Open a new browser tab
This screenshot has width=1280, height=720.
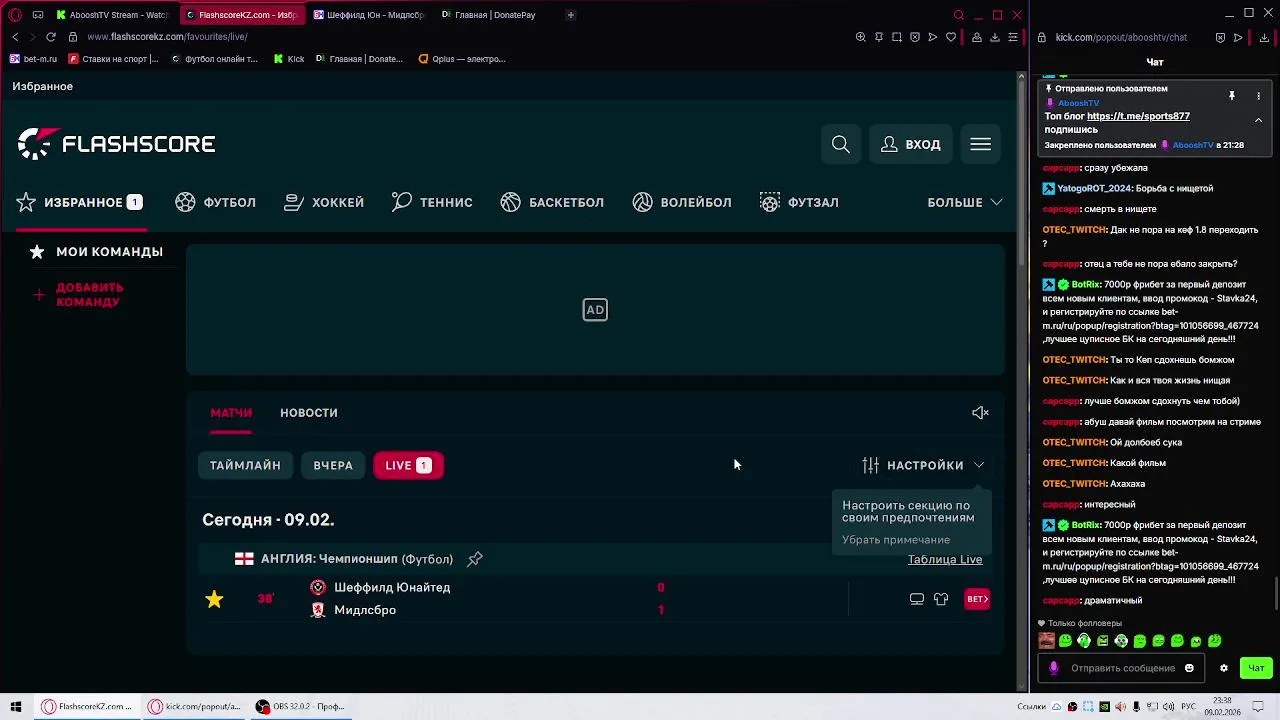pyautogui.click(x=571, y=15)
